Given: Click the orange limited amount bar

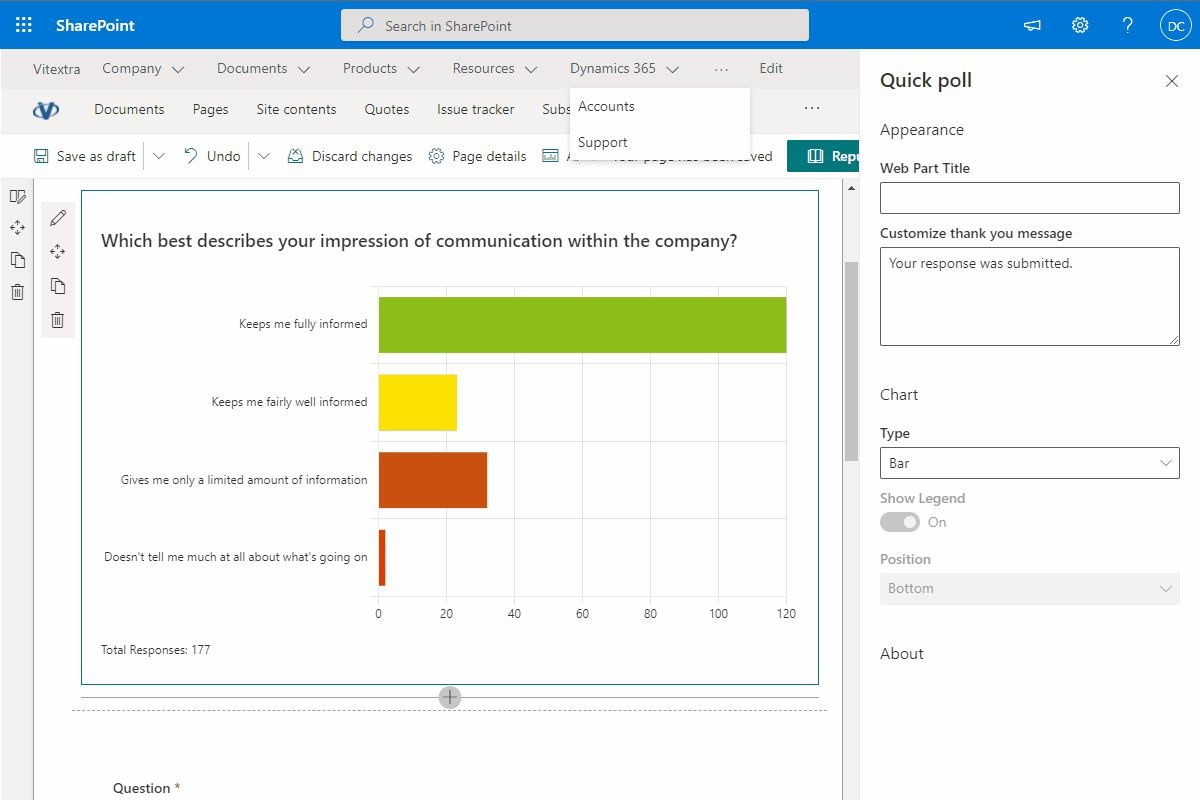Looking at the screenshot, I should [x=433, y=480].
